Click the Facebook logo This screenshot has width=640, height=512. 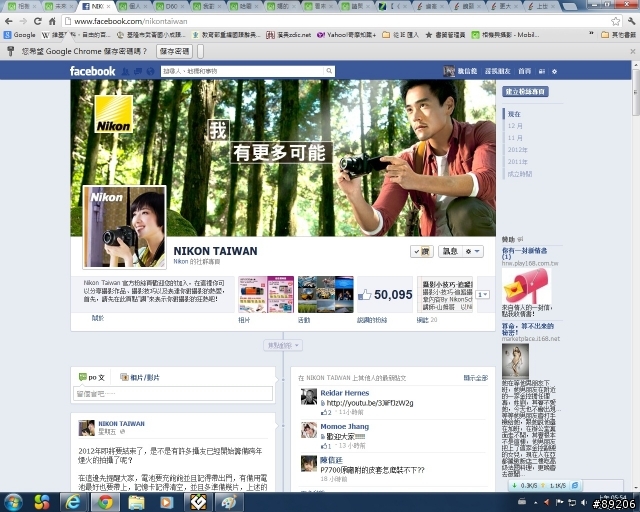[x=93, y=71]
